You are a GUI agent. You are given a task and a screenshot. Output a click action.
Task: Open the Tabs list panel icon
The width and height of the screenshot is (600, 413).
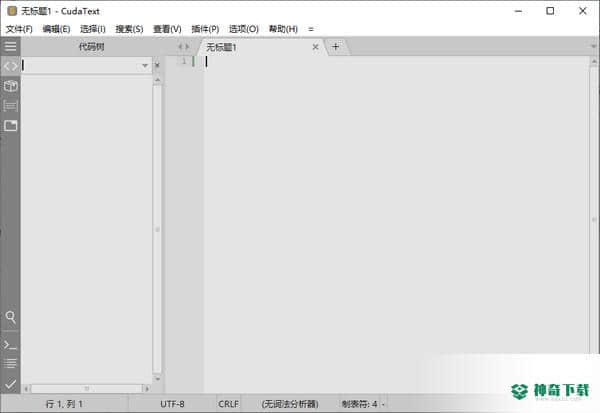pyautogui.click(x=10, y=126)
